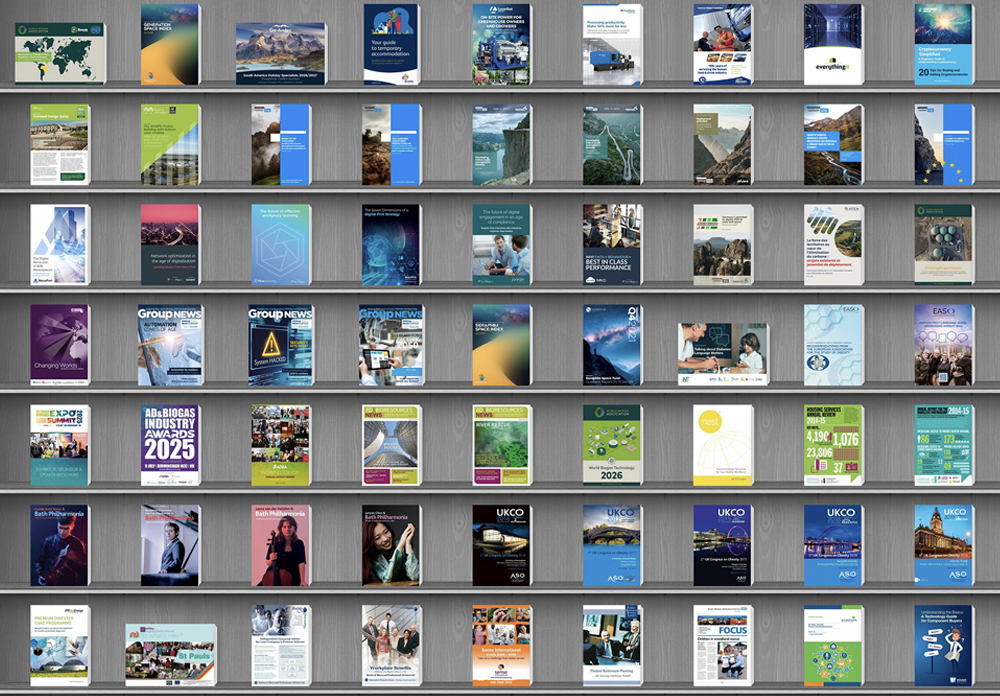Viewport: 1000px width, 696px height.
Task: Open Bath Philharmonia programme with man in suit
Action: [x=170, y=545]
